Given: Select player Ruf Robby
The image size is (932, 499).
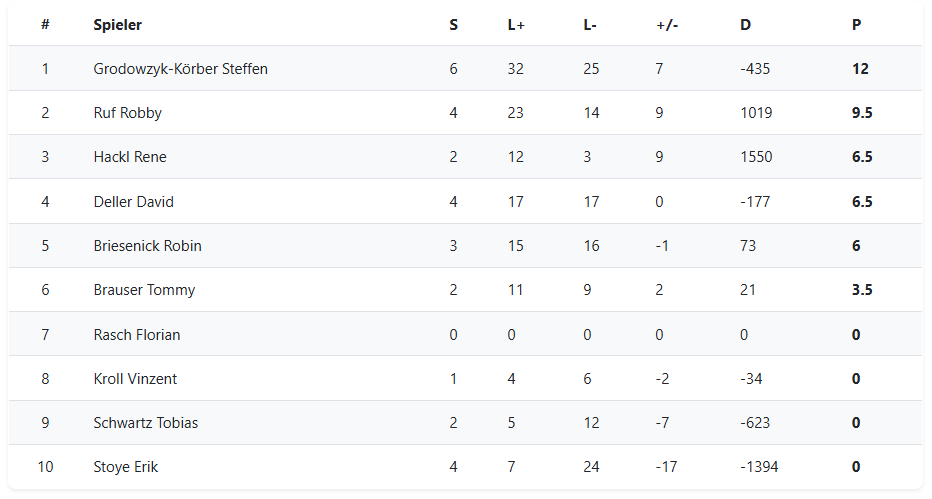Looking at the screenshot, I should (x=127, y=113).
